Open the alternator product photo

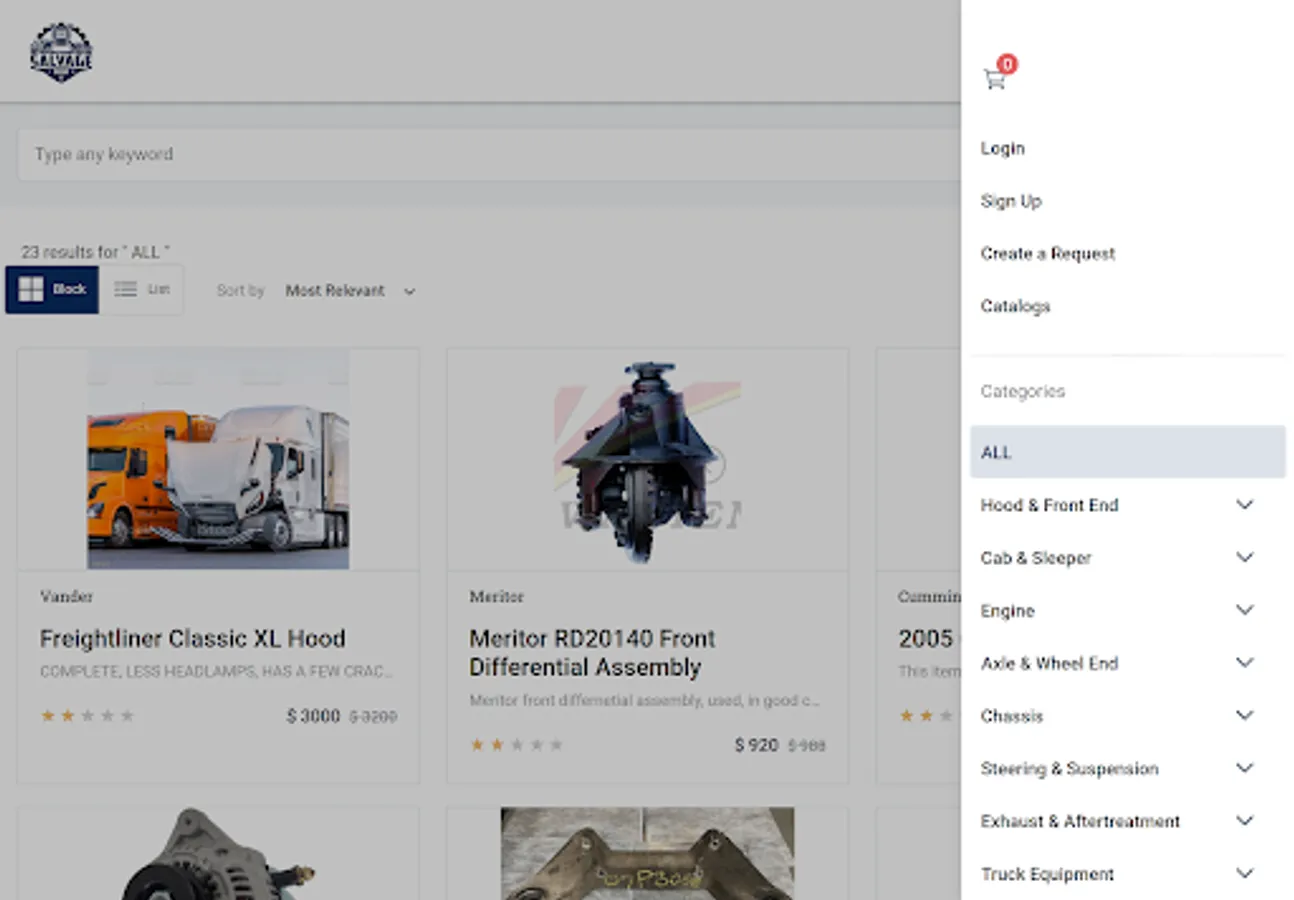[x=218, y=854]
